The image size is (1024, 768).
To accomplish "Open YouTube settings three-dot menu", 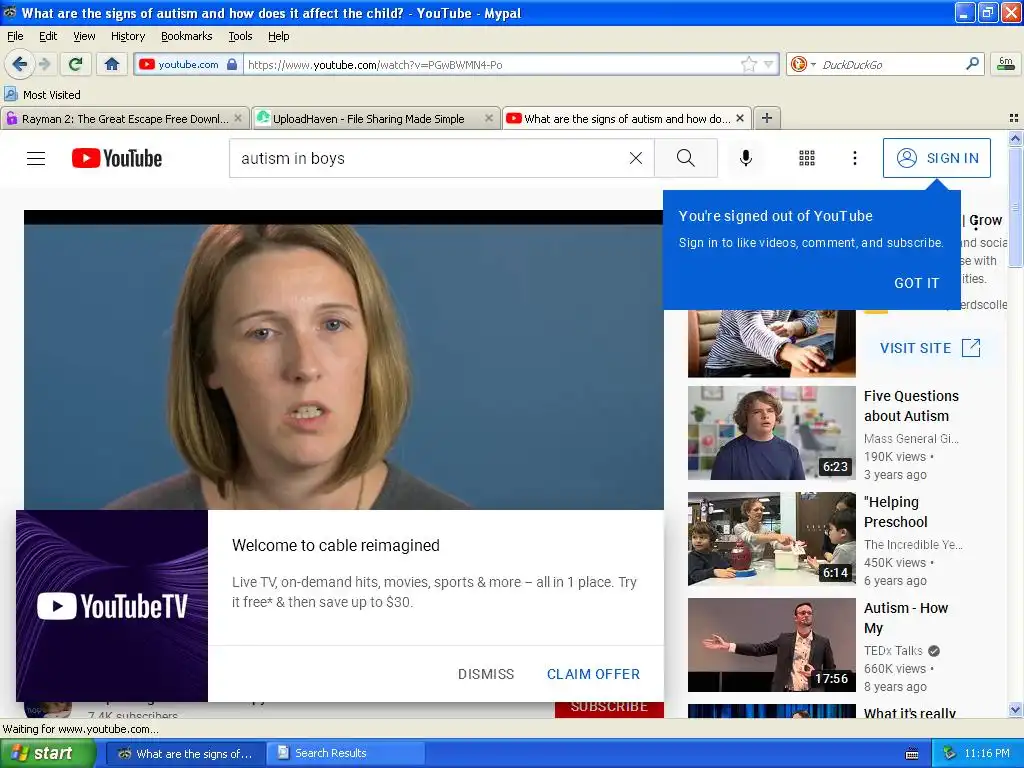I will (x=854, y=158).
